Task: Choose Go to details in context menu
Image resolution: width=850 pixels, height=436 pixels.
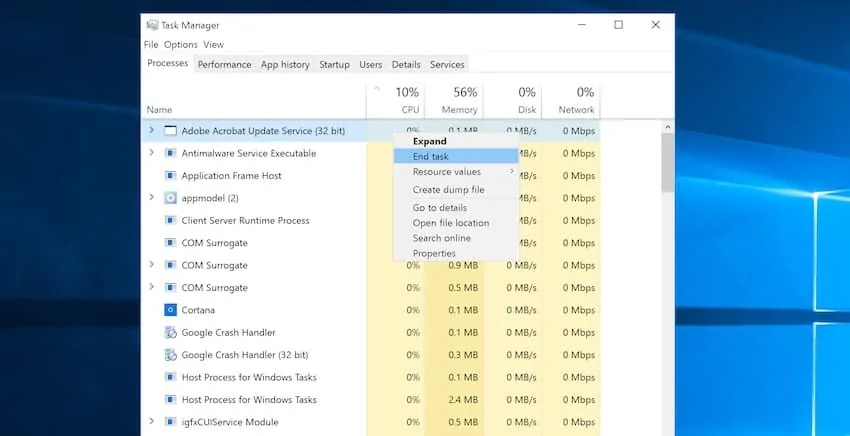Action: click(456, 208)
